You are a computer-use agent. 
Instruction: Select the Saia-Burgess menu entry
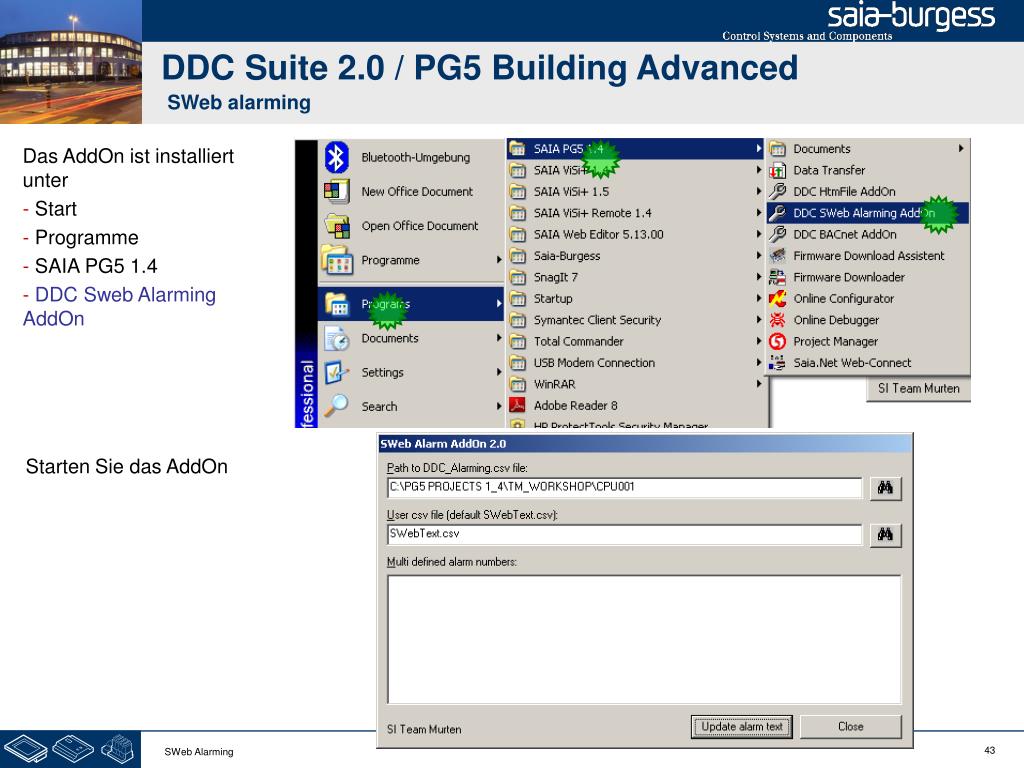[635, 256]
